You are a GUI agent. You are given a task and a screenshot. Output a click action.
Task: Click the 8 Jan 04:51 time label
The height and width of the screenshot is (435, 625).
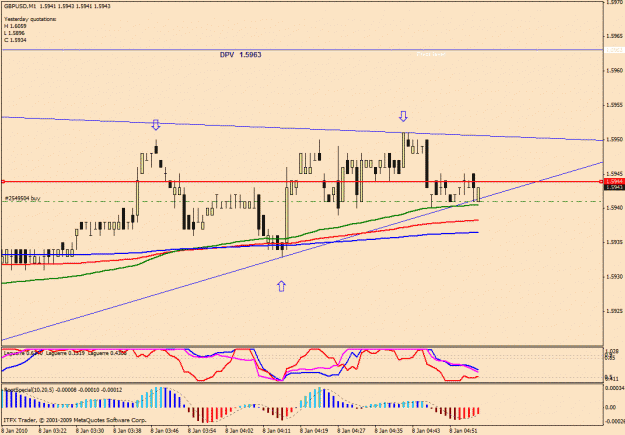pos(464,431)
